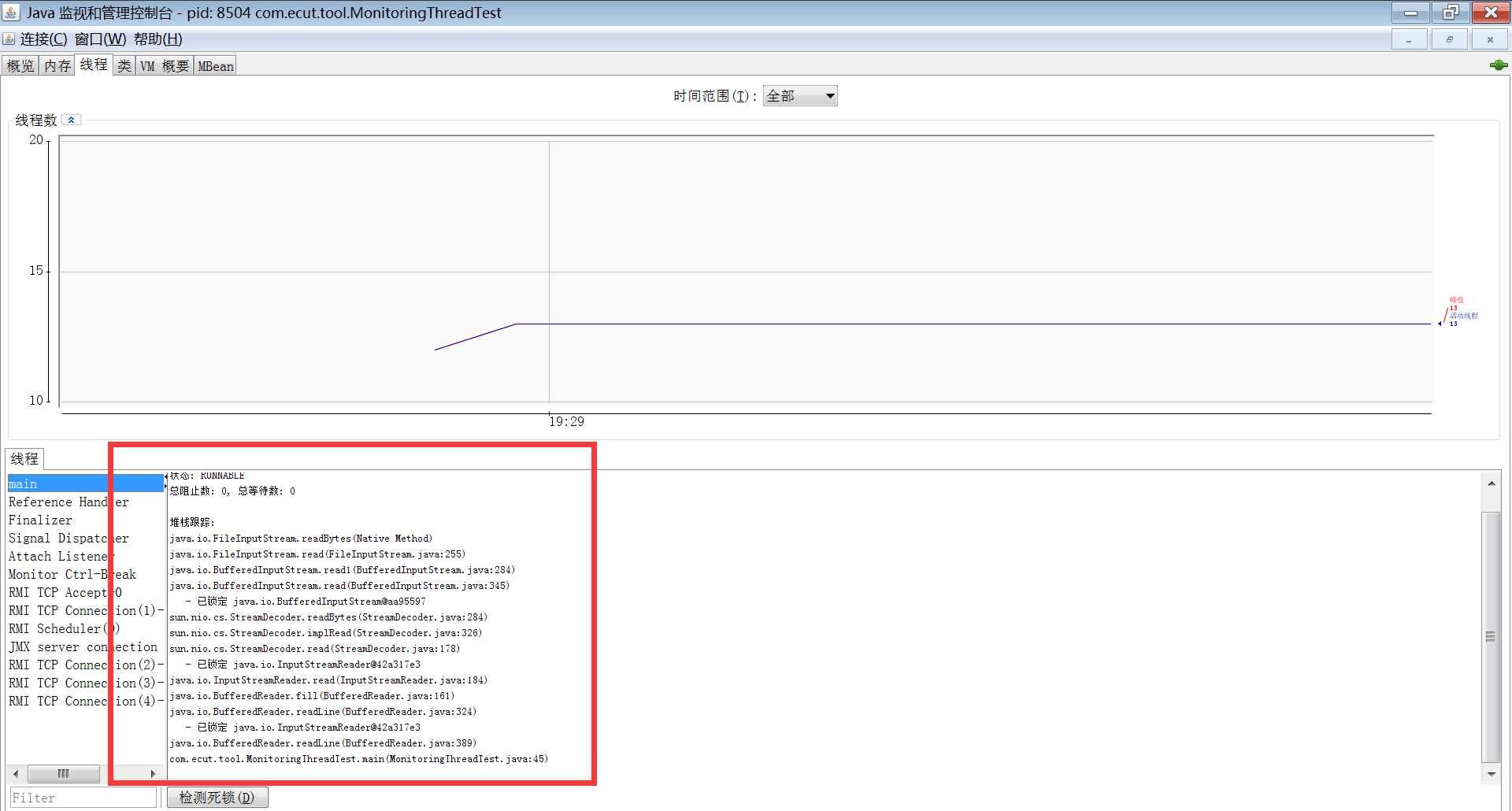Click the StreamDecoder.implRead stack trace line
This screenshot has width=1512, height=811.
click(x=325, y=633)
